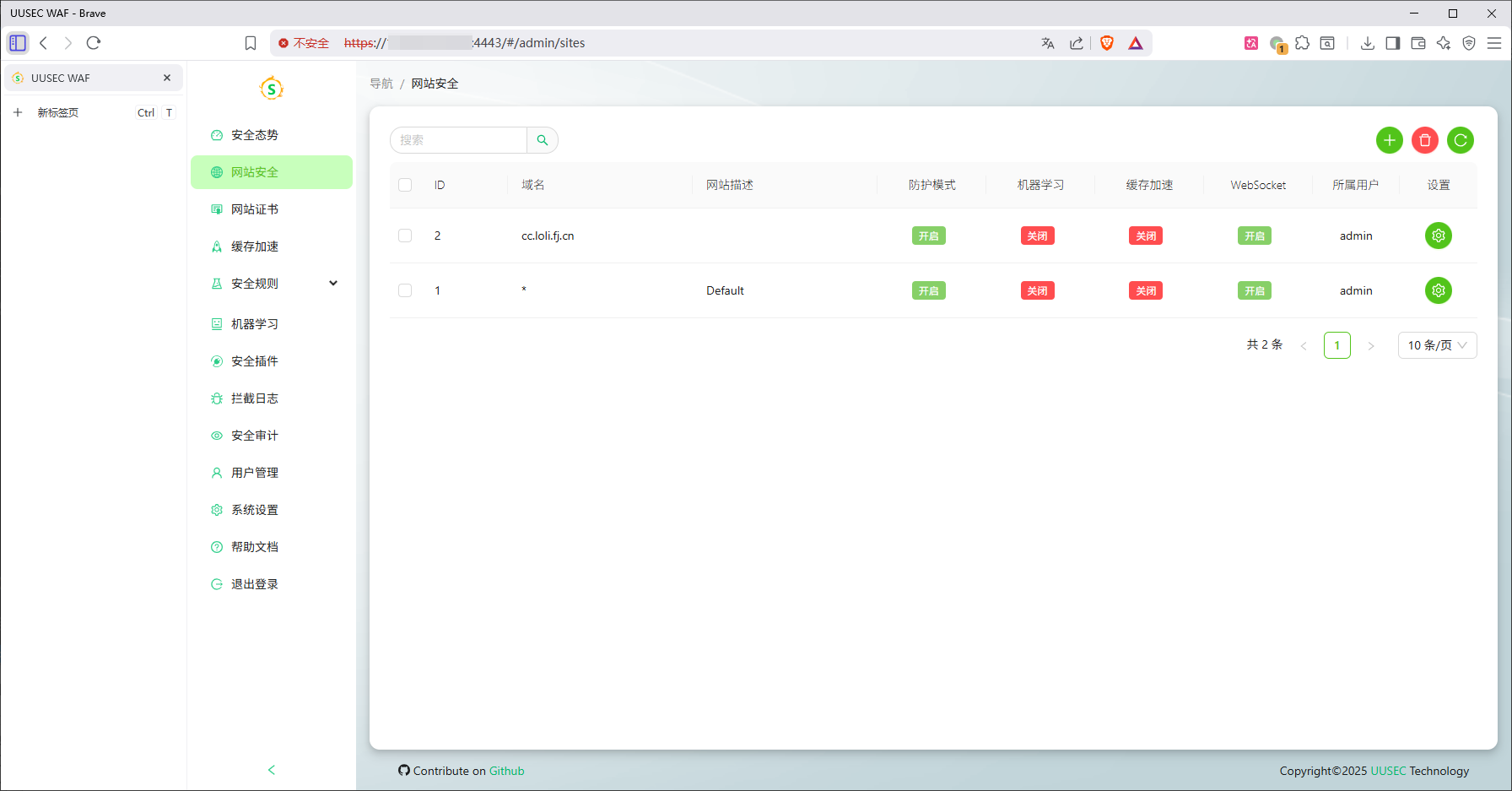Open Brave Rewards triangle icon
Viewport: 1512px width, 791px height.
point(1136,43)
